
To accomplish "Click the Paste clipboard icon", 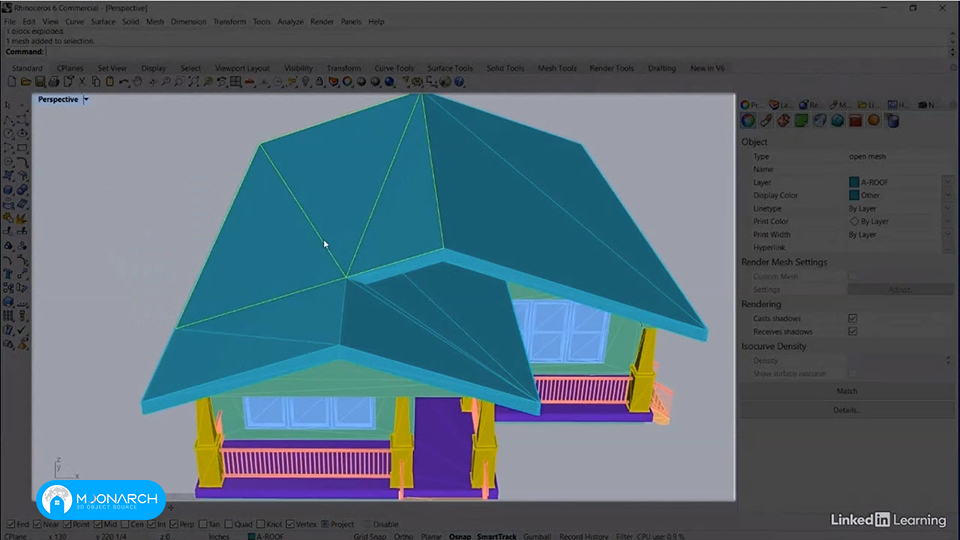I will pyautogui.click(x=110, y=81).
